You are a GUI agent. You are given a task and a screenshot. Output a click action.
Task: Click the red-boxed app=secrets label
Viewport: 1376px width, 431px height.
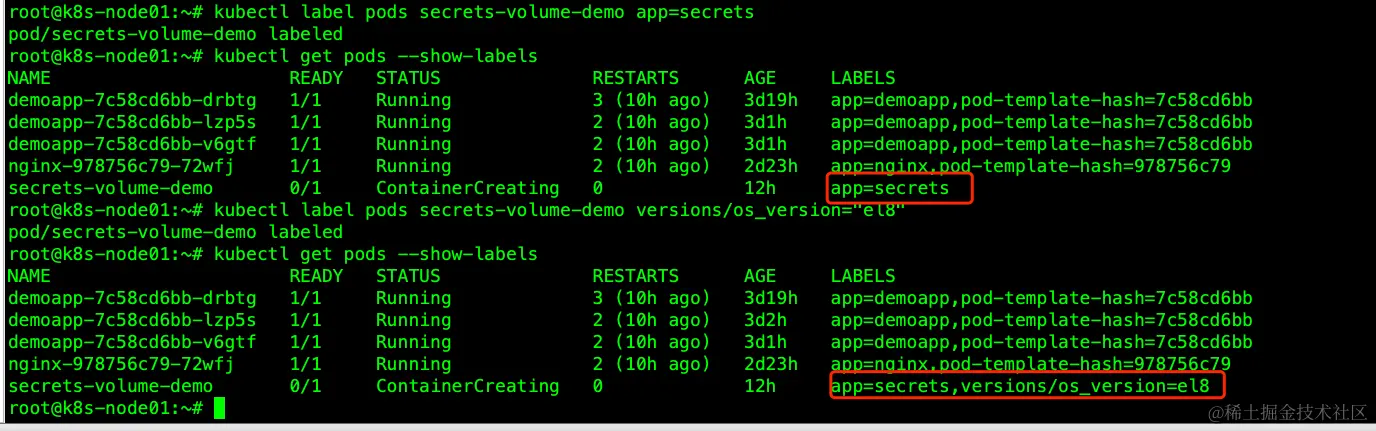tap(889, 188)
